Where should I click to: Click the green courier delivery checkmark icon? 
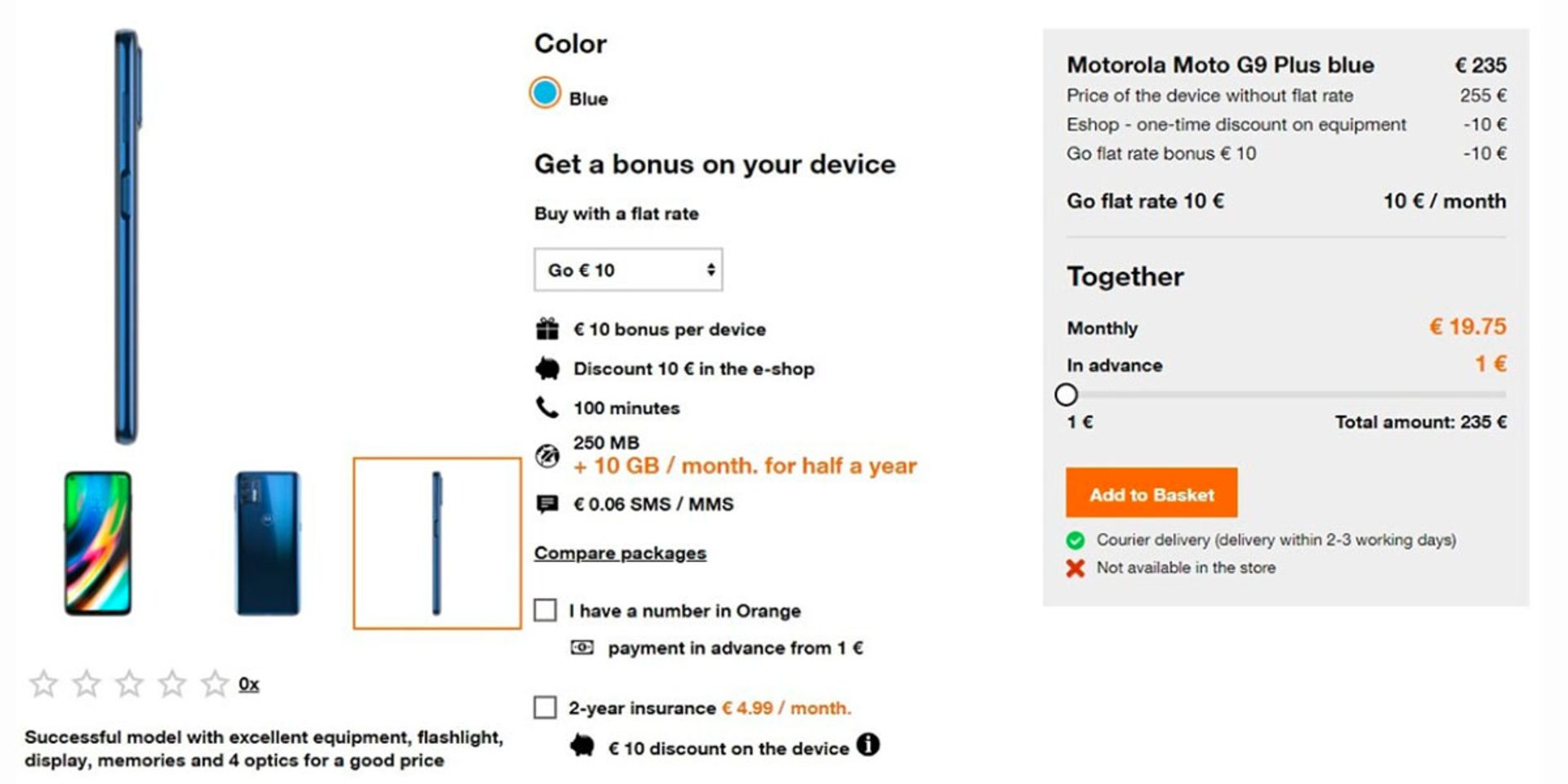pos(1076,540)
